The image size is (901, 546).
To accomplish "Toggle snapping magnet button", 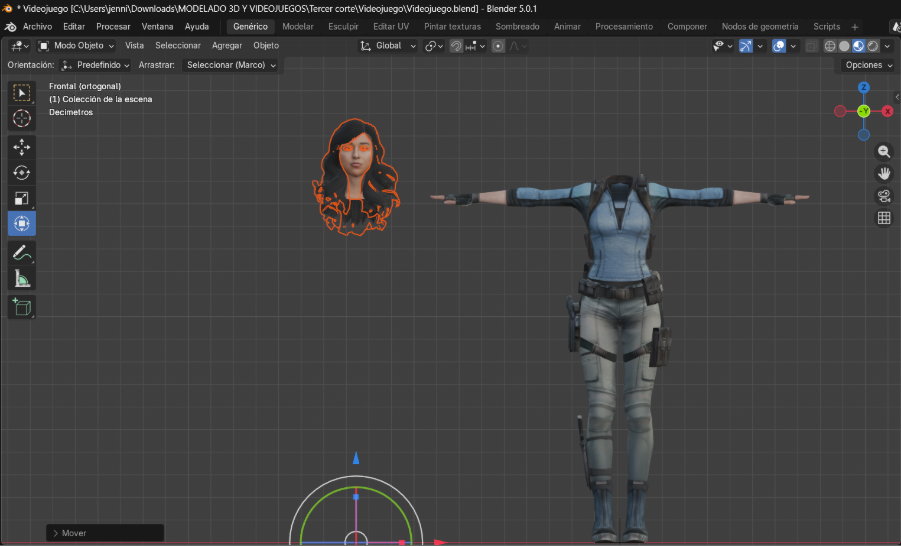I will coord(456,46).
